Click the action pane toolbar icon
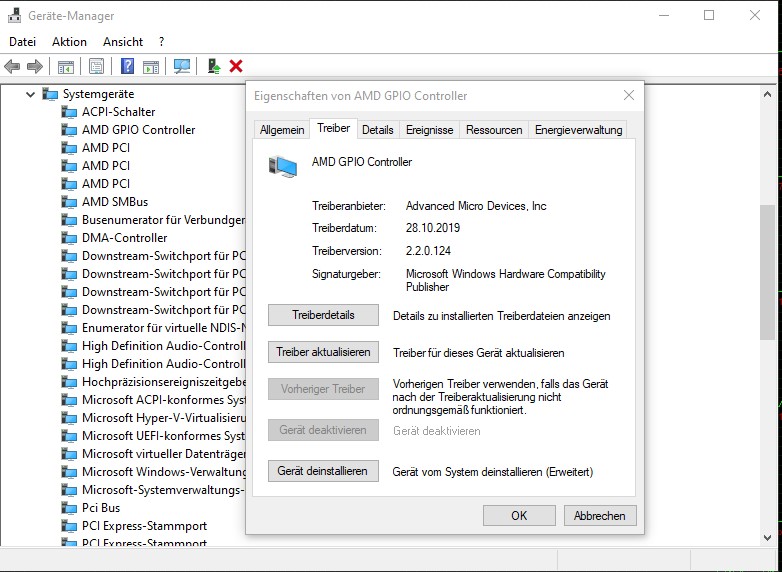The width and height of the screenshot is (782, 572). 151,66
